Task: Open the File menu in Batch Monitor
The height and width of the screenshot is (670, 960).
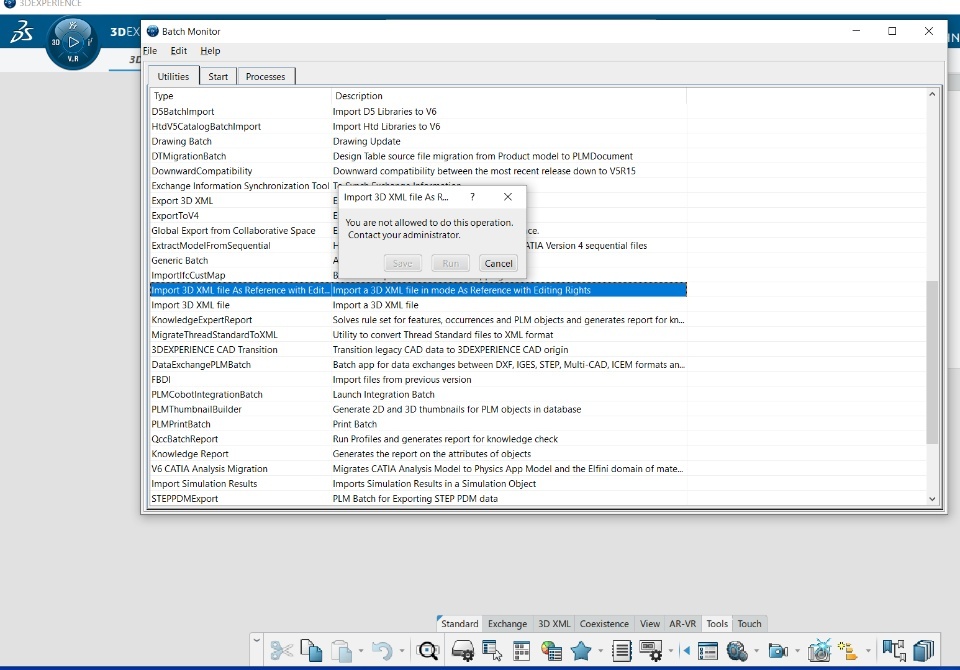Action: coord(150,51)
